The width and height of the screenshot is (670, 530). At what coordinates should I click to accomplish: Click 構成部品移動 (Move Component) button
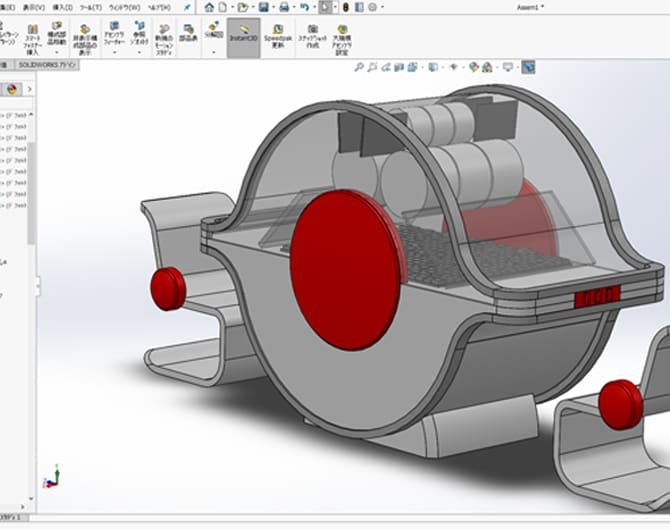click(x=56, y=31)
